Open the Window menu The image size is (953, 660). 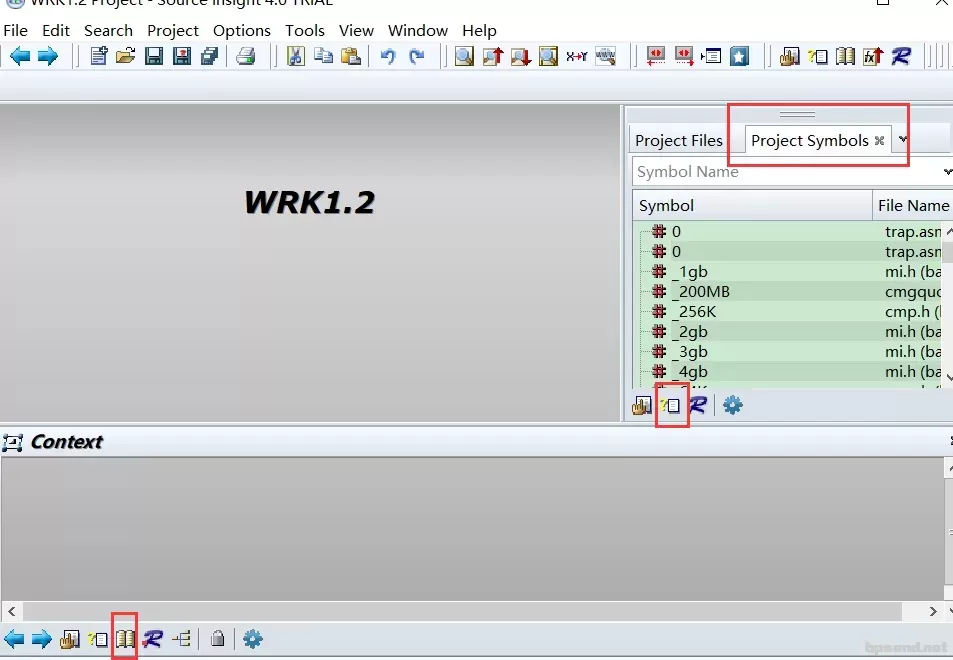[x=418, y=30]
